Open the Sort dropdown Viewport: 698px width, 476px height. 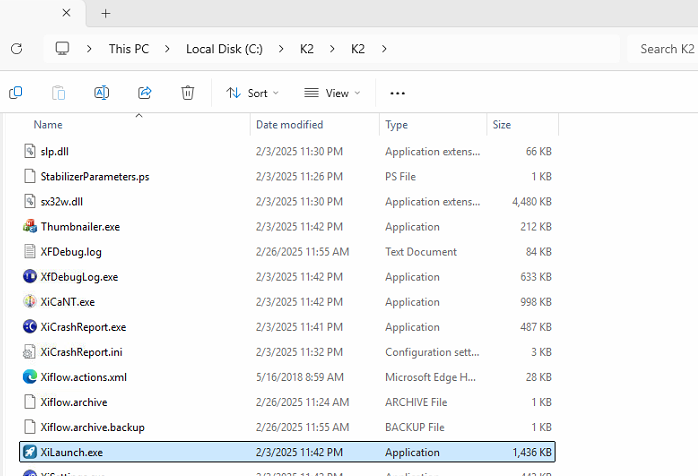tap(252, 93)
